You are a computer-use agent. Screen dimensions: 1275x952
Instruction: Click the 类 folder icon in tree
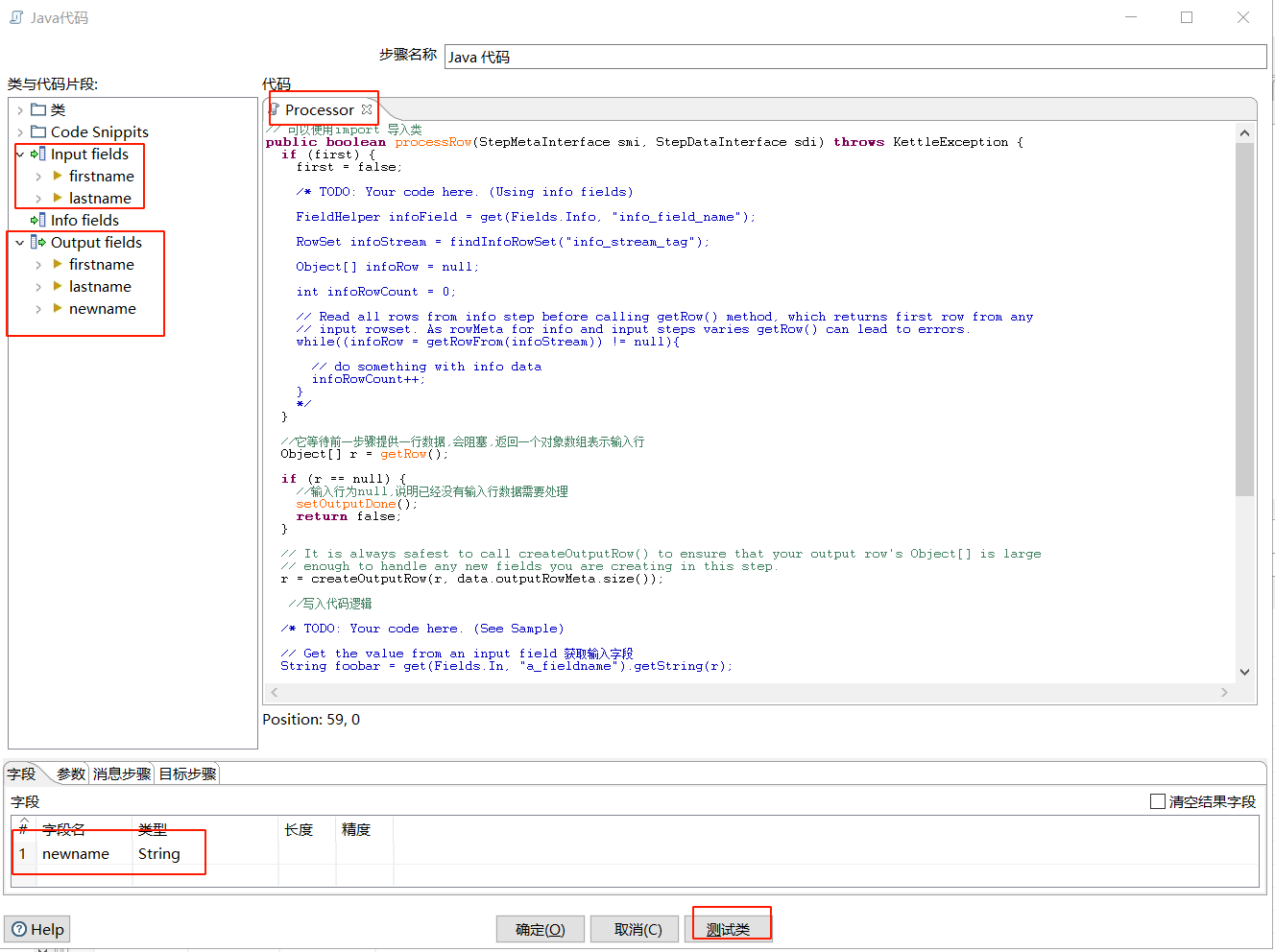(x=38, y=109)
